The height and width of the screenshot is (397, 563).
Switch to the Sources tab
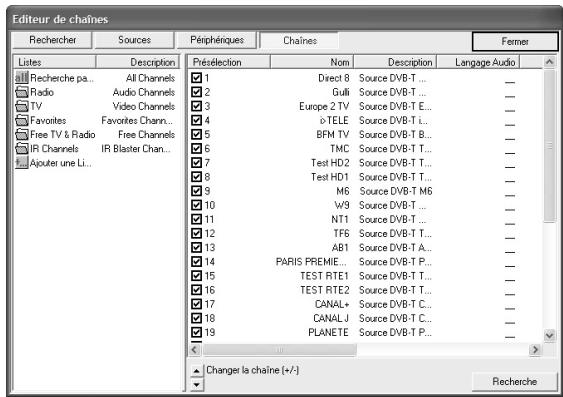click(x=134, y=40)
